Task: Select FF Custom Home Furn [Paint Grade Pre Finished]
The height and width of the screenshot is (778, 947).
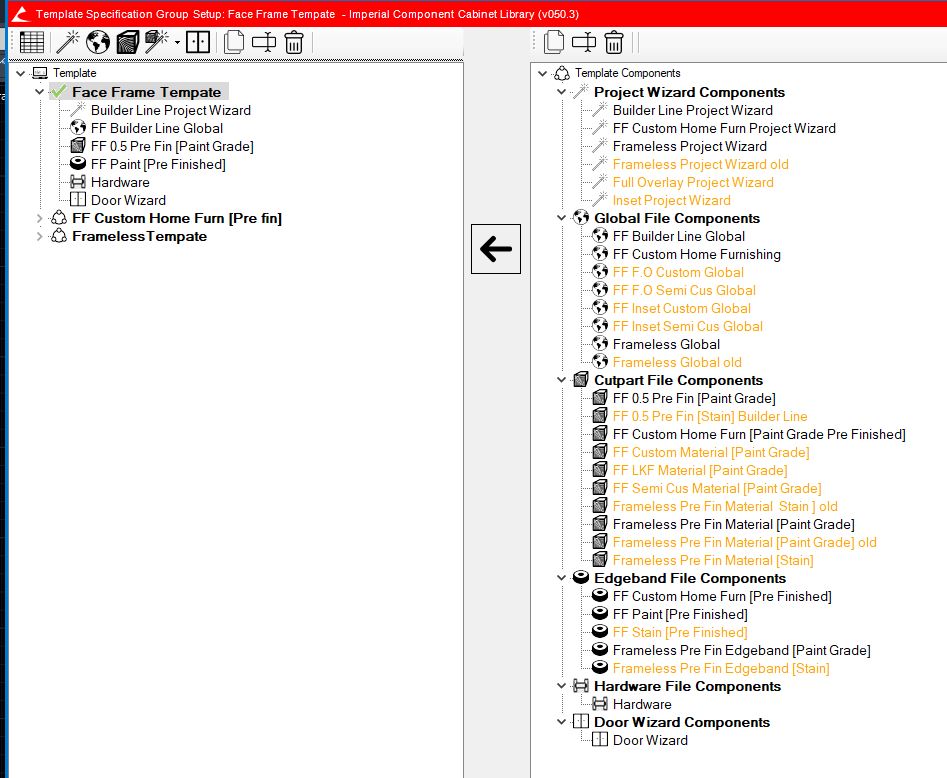Action: (759, 434)
